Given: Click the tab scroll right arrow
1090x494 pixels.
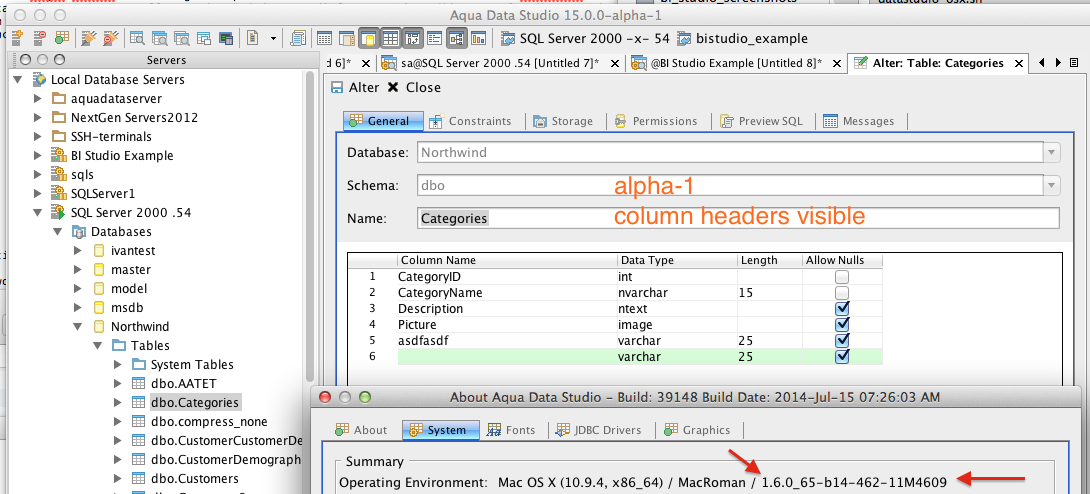Looking at the screenshot, I should tap(1058, 63).
